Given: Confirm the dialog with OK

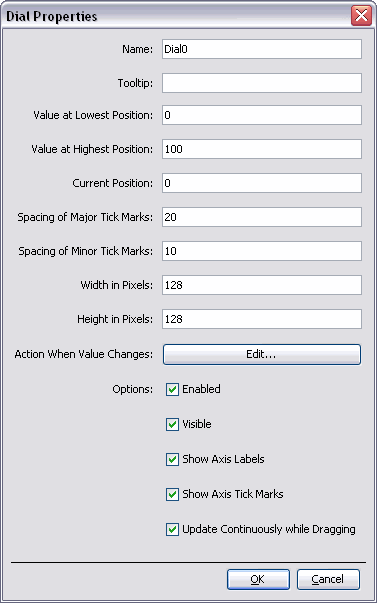Looking at the screenshot, I should [x=258, y=579].
